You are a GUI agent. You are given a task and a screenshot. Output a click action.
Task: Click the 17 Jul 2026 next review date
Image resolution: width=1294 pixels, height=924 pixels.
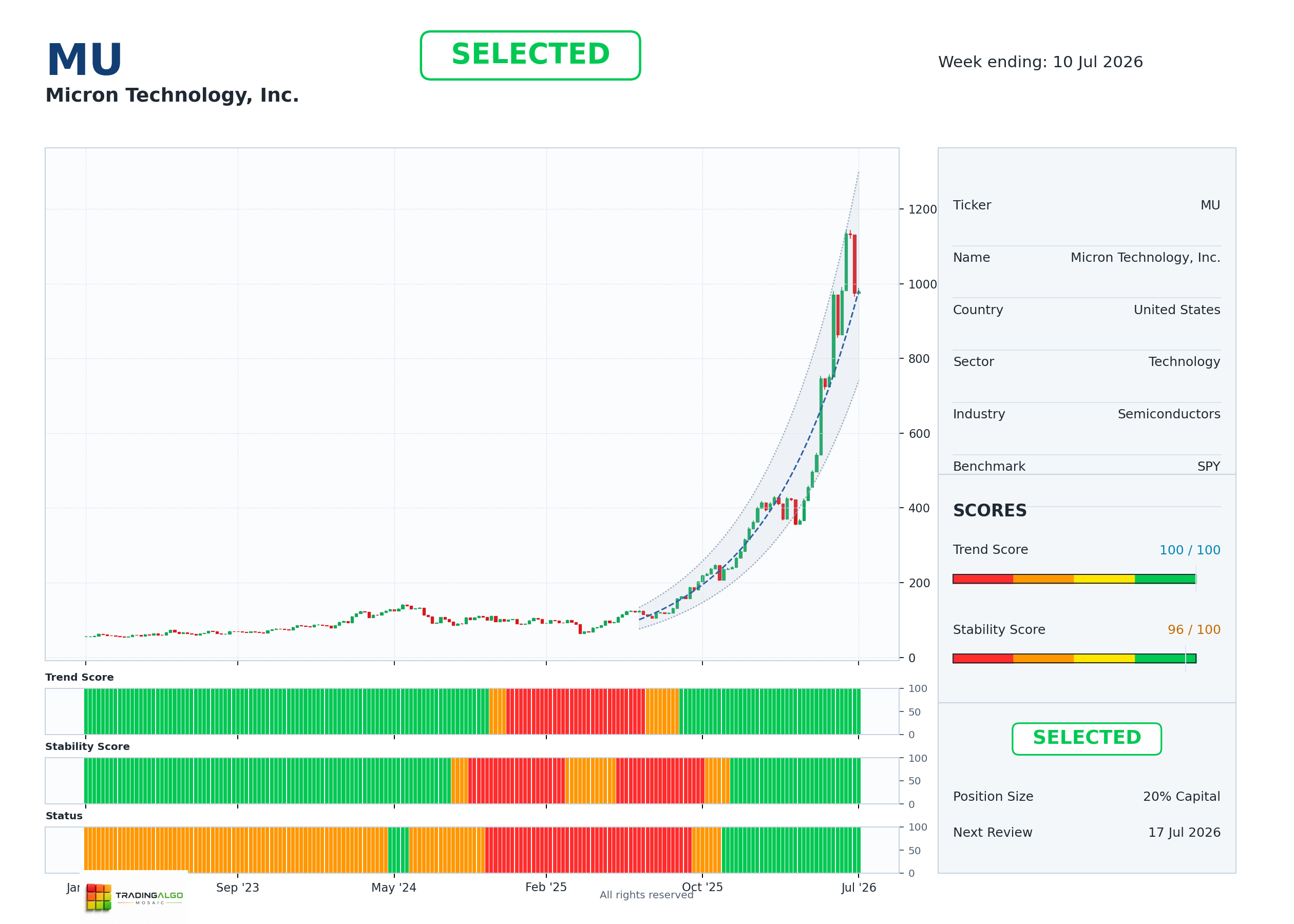(x=1184, y=833)
